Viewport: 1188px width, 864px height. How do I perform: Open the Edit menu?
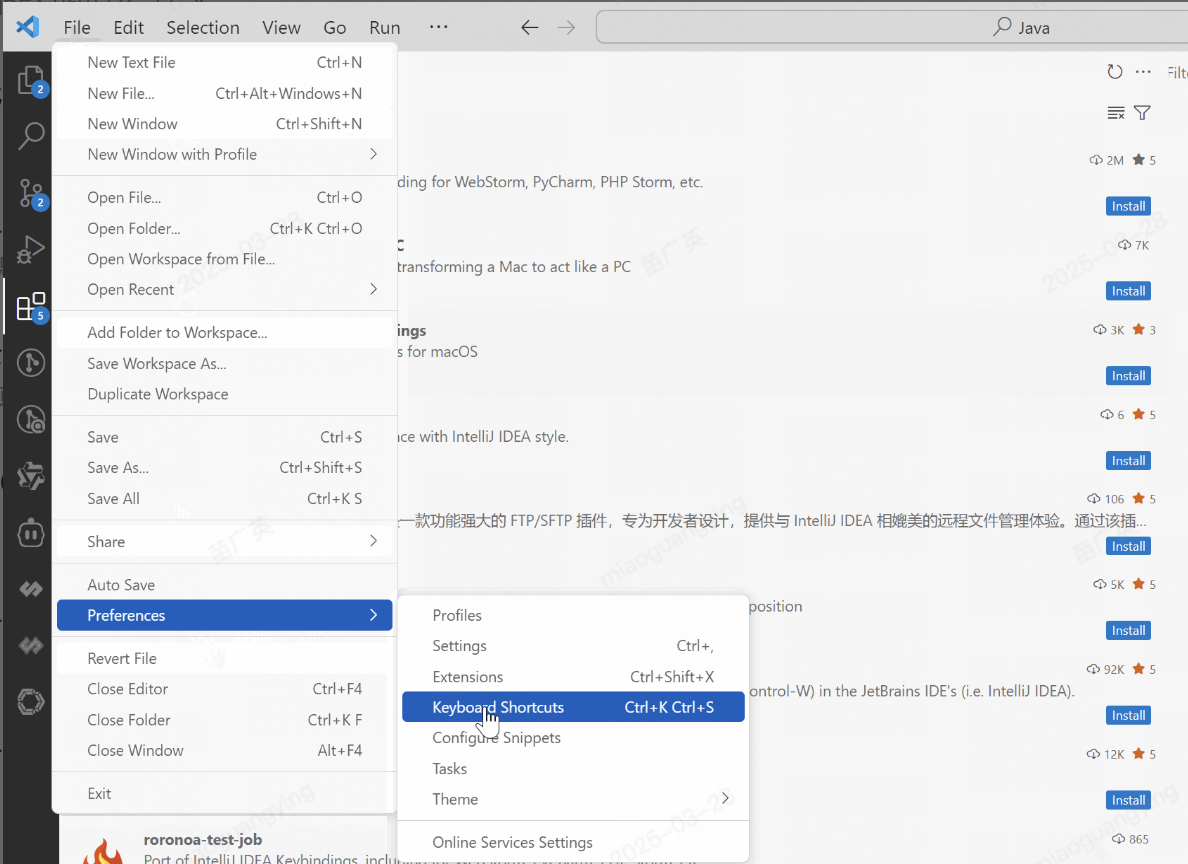pyautogui.click(x=128, y=28)
